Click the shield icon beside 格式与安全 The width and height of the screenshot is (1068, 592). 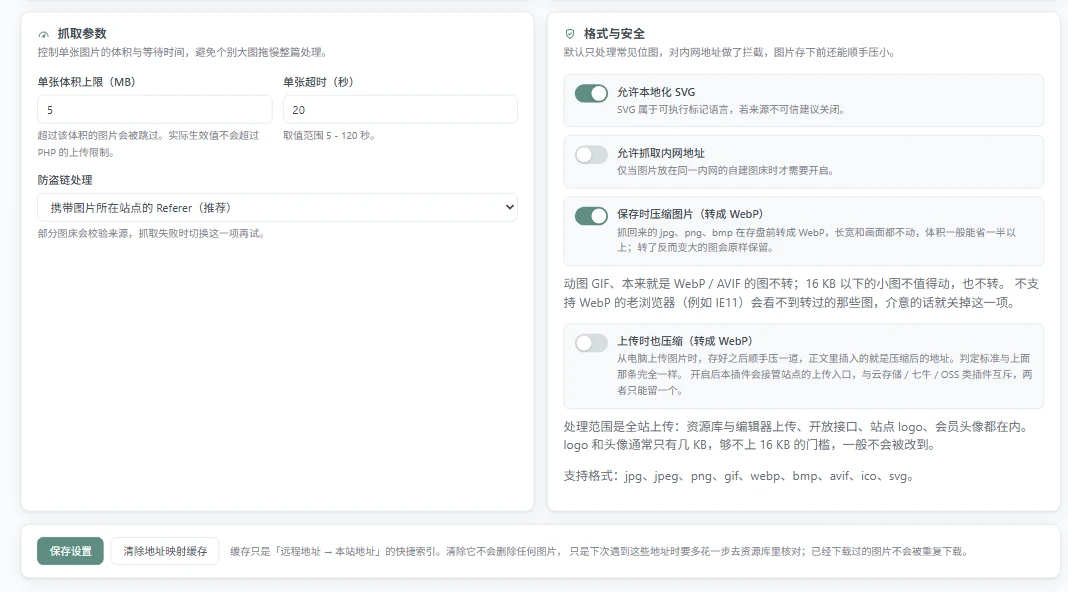tap(570, 33)
